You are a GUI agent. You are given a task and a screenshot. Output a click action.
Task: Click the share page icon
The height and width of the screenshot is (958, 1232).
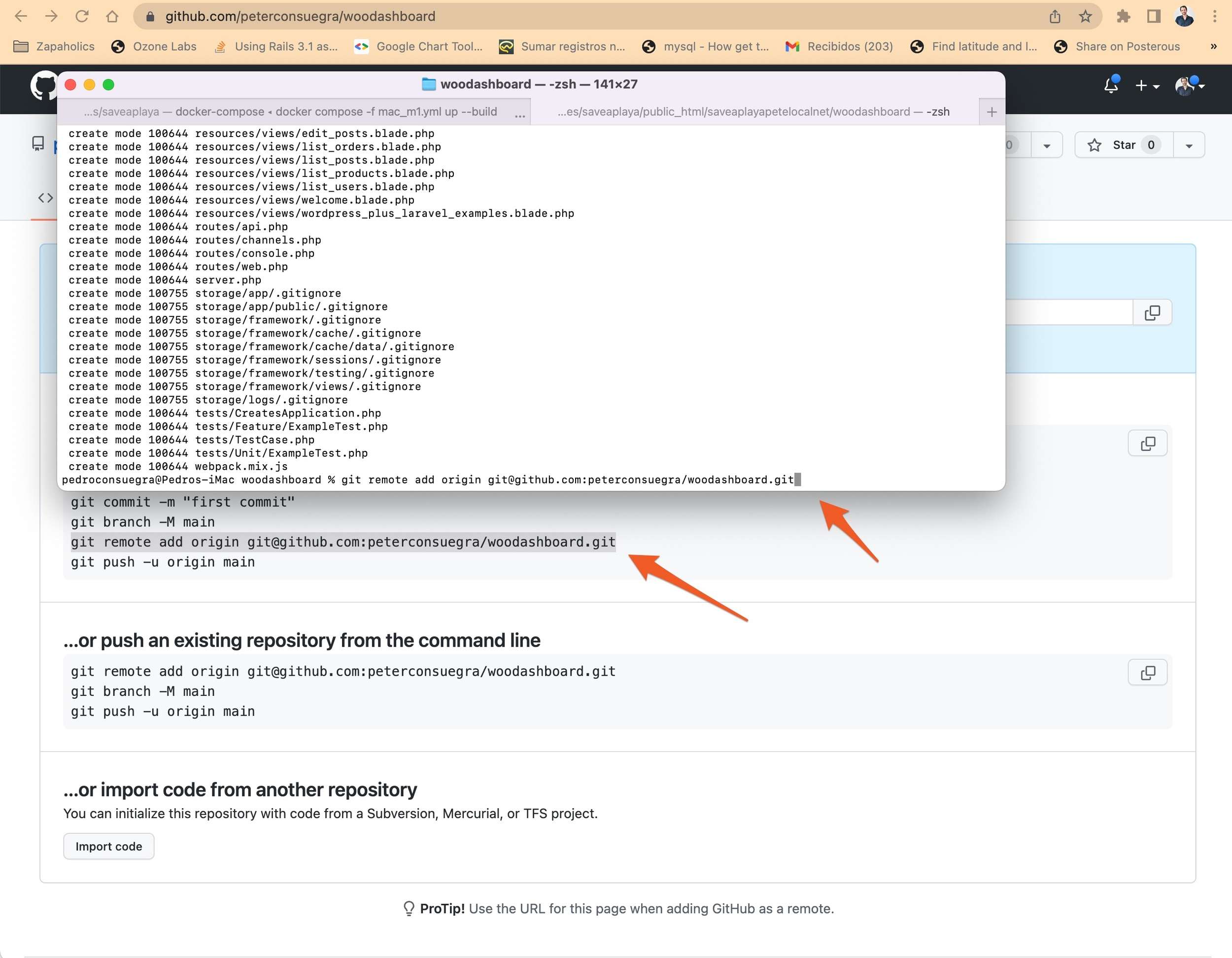(x=1054, y=16)
